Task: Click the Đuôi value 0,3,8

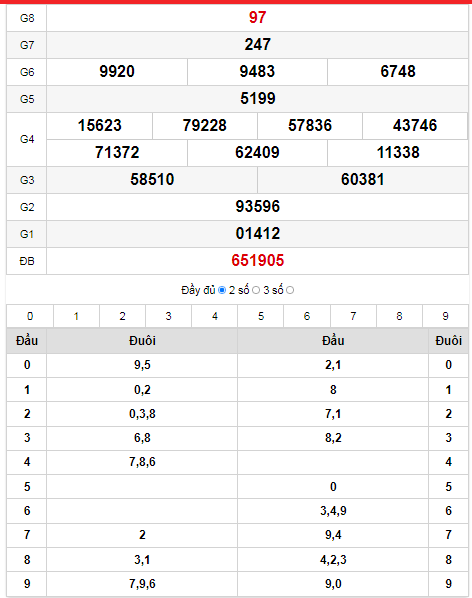Action: tap(142, 414)
